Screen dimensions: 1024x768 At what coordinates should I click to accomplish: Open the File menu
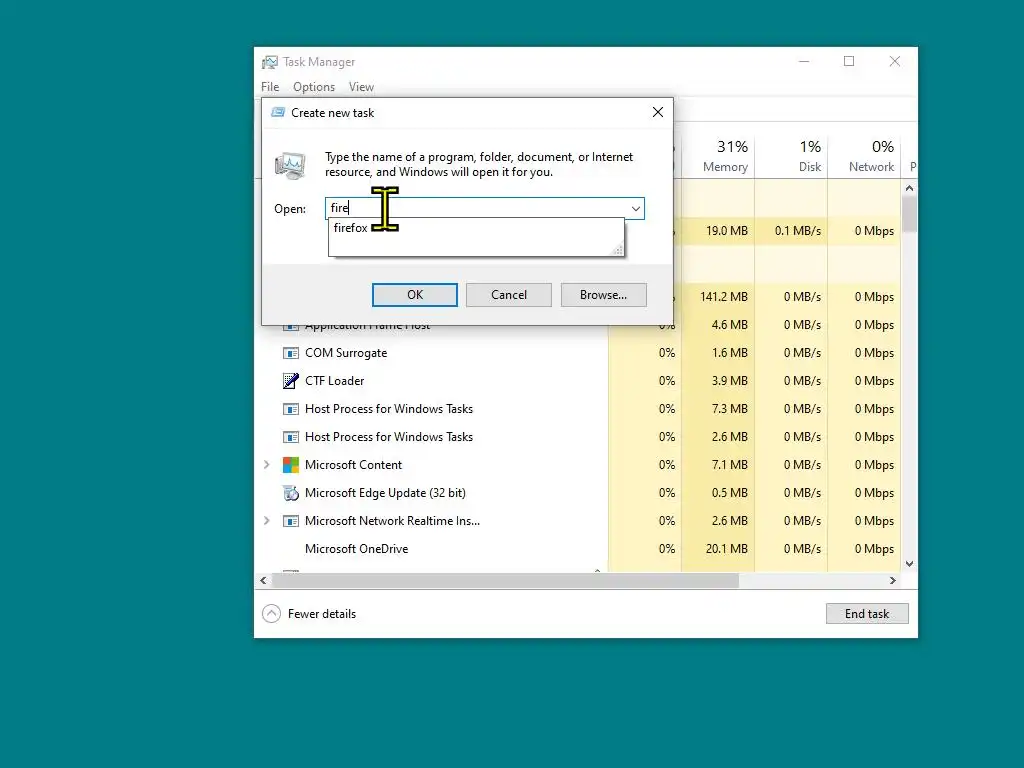[x=270, y=87]
